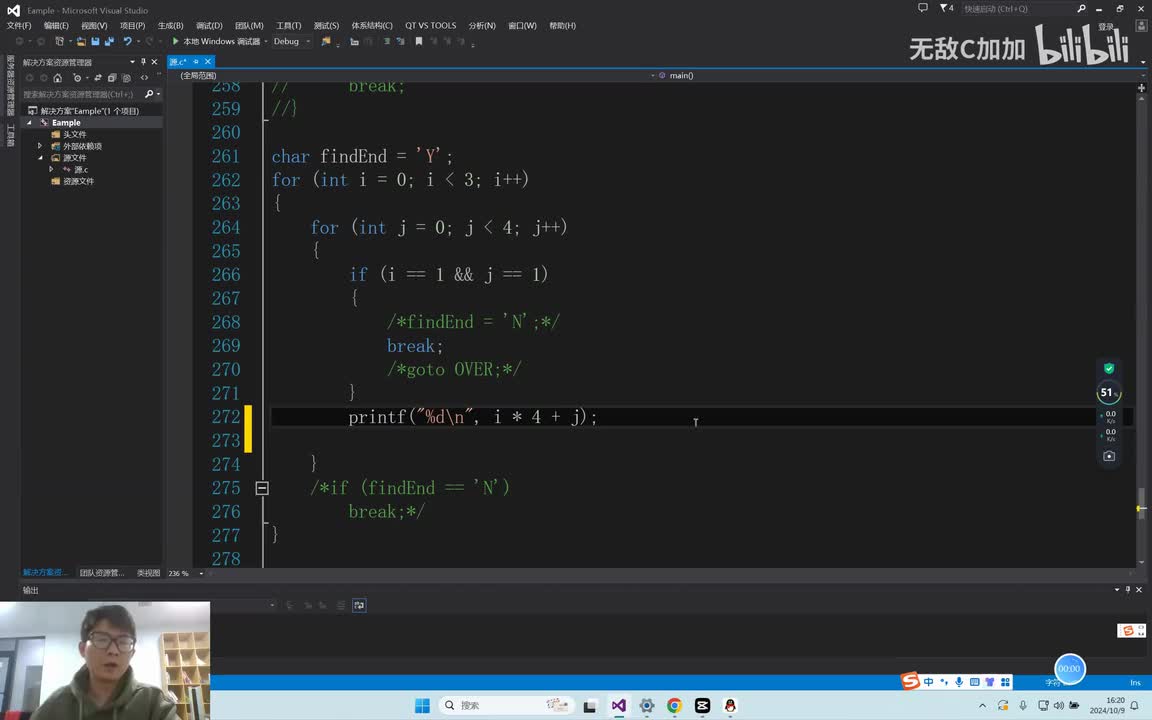Click the Sogou voice input microphone
1152x720 pixels.
point(959,682)
